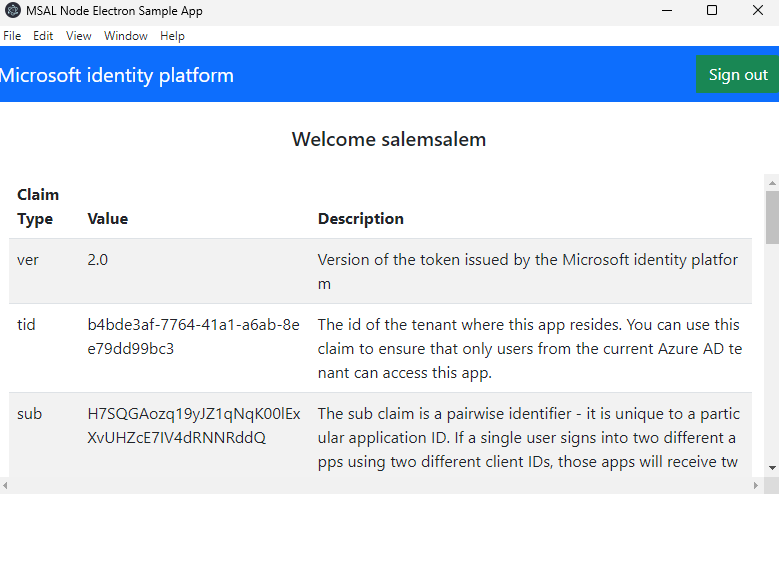The image size is (779, 585).
Task: Click the horizontal scrollbar left arrow
Action: point(5,486)
